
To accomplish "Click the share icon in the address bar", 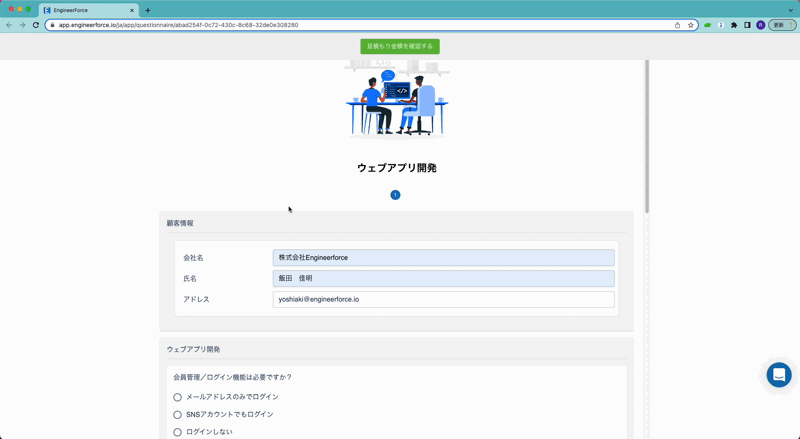I will pos(677,25).
